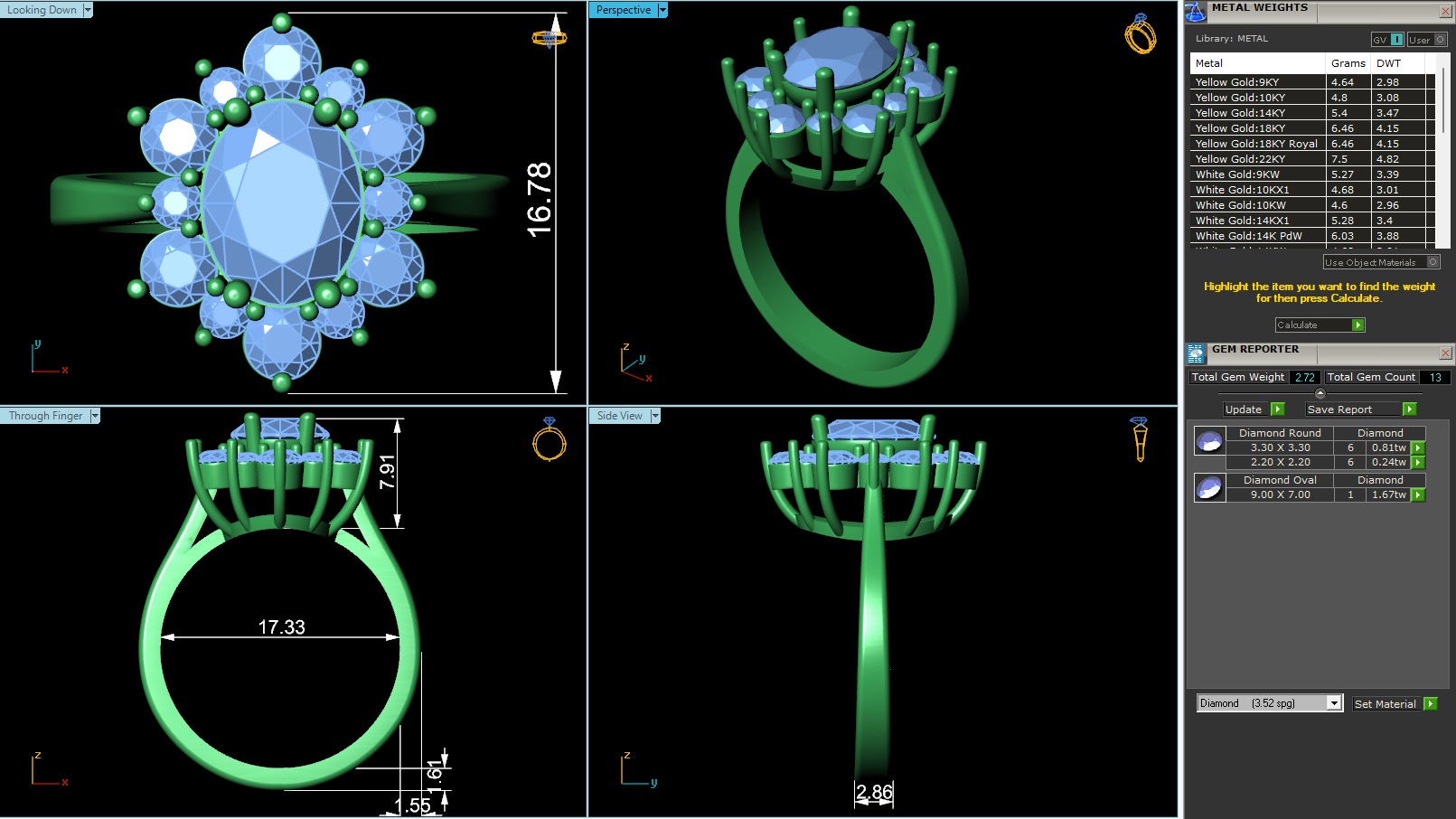Open the Diamond (3.52 spg) material dropdown
Viewport: 1456px width, 819px height.
click(x=1334, y=703)
